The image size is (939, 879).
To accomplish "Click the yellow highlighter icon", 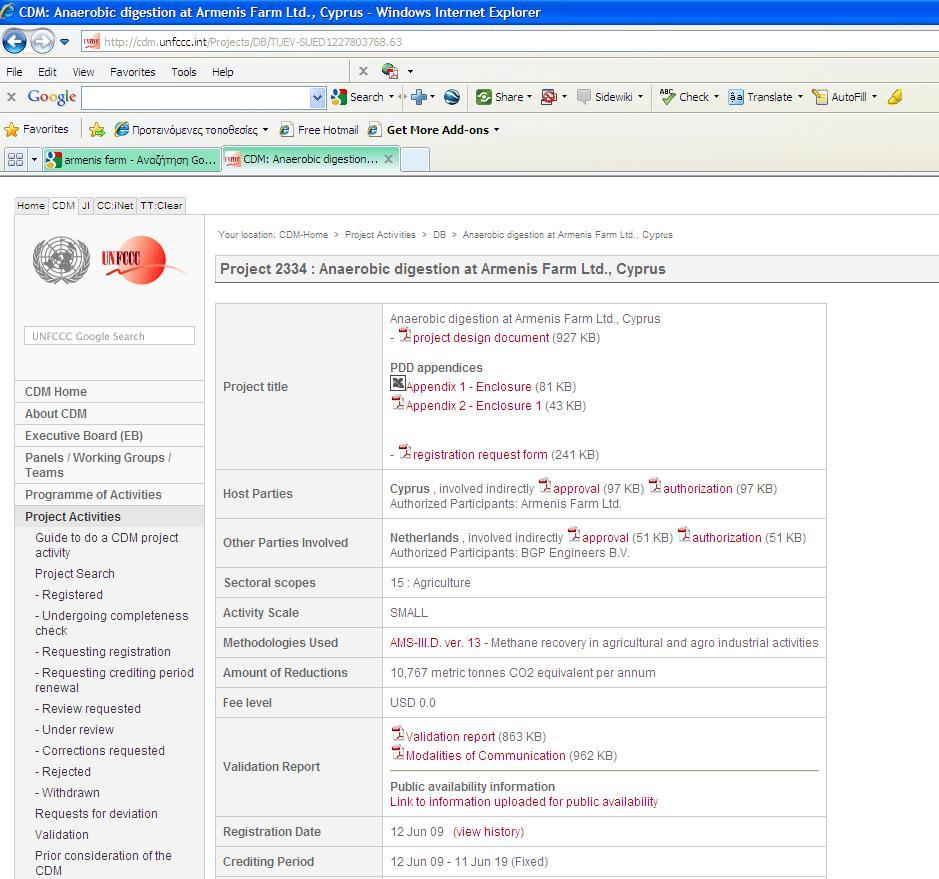I will click(895, 97).
